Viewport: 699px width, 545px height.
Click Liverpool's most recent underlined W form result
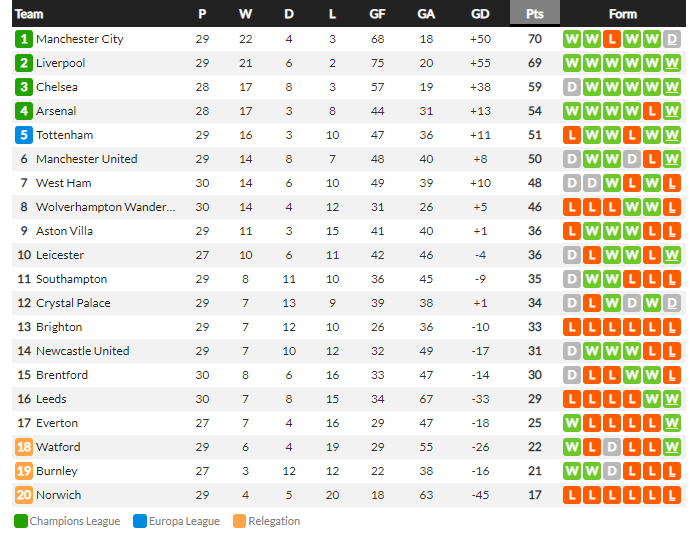point(672,63)
